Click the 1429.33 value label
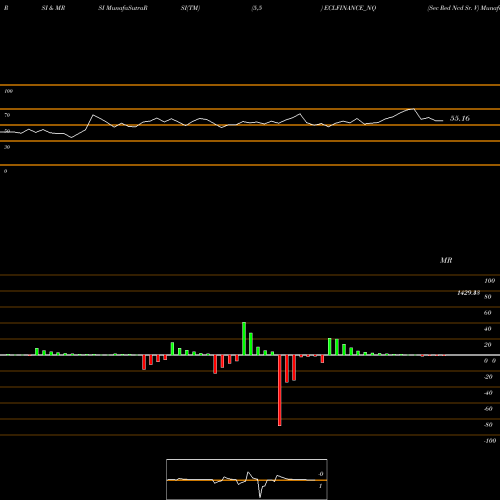This screenshot has width=500, height=500. tap(468, 293)
